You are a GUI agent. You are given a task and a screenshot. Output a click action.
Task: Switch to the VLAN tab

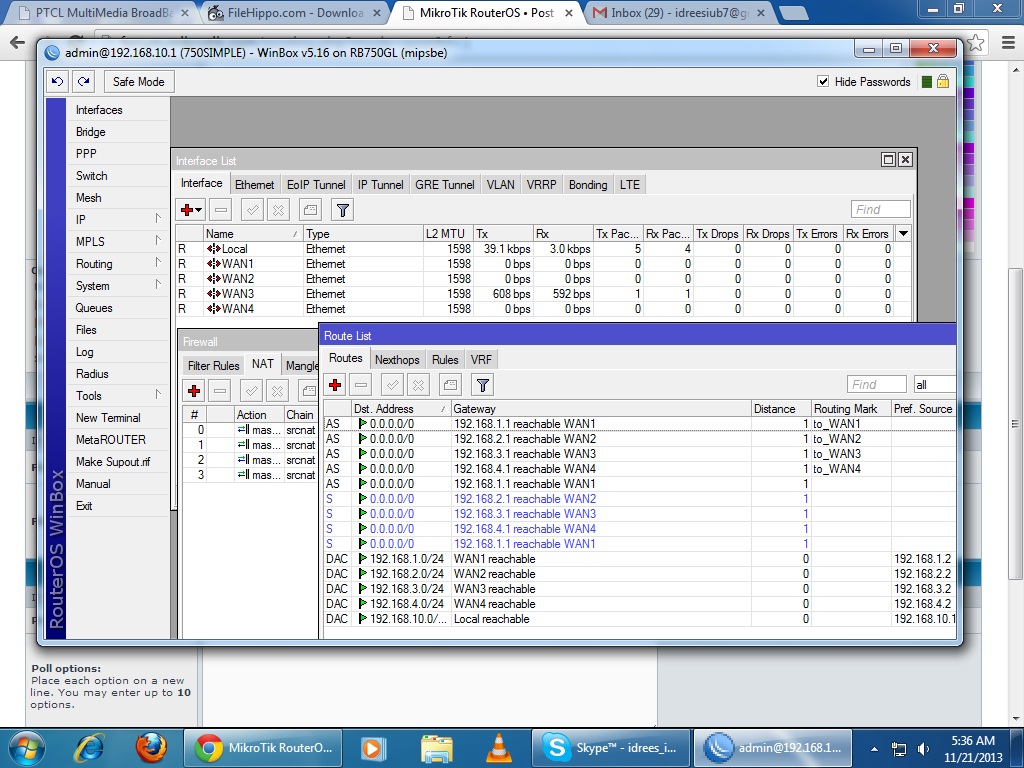click(500, 184)
